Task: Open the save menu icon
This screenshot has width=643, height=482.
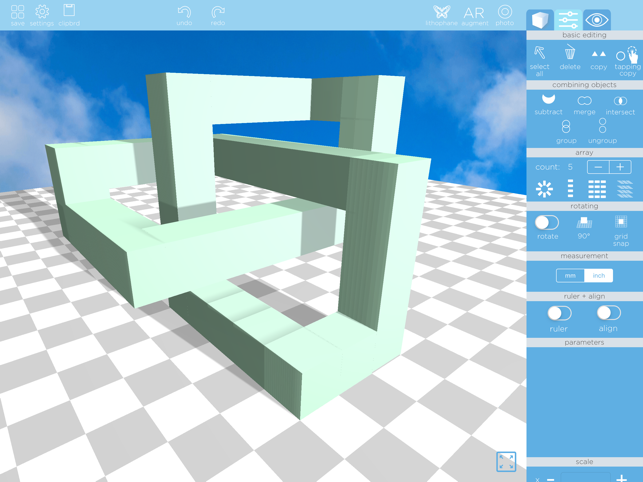Action: click(17, 15)
